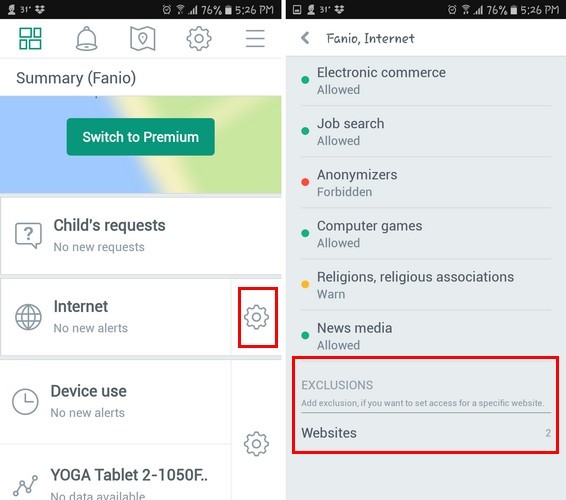The image size is (566, 500).
Task: Open Internet settings gear icon
Action: point(256,317)
